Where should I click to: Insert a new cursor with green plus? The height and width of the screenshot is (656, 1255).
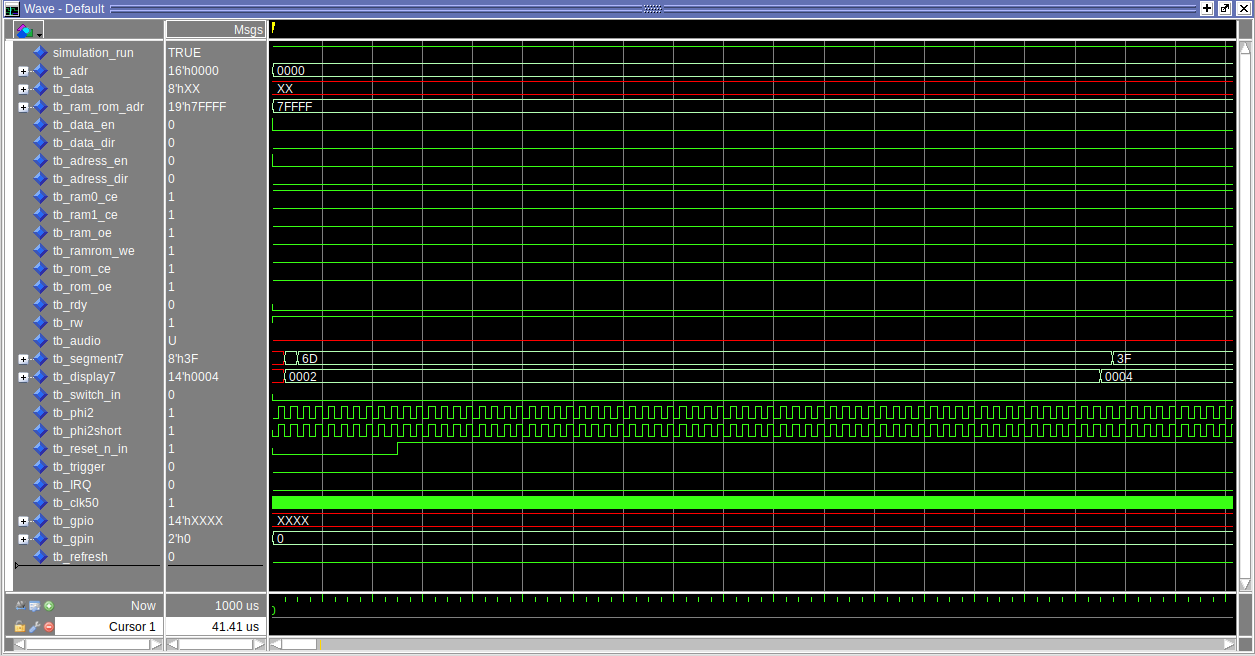[x=48, y=605]
